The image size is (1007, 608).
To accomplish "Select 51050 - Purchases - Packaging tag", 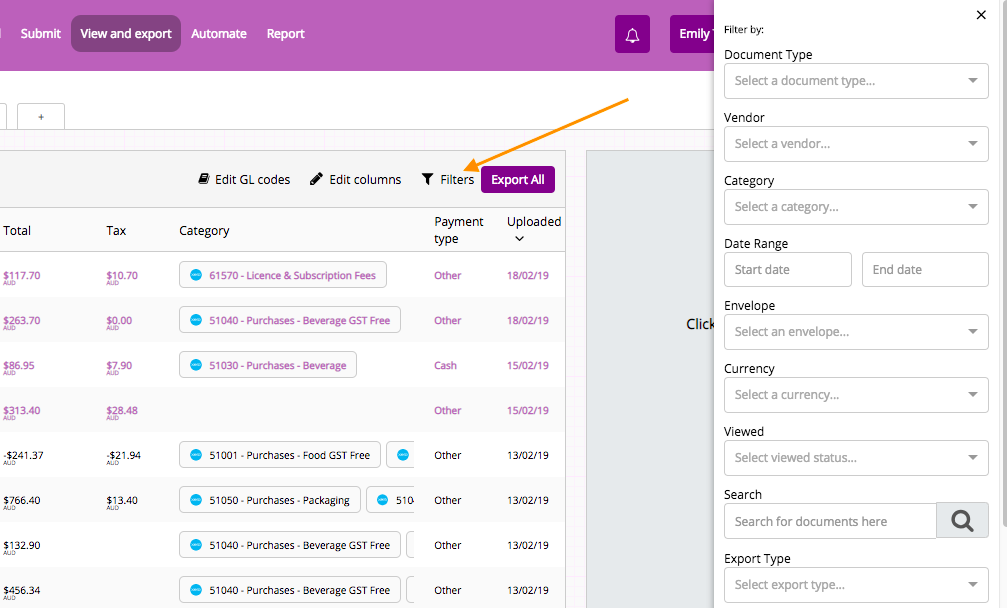I will coord(270,499).
